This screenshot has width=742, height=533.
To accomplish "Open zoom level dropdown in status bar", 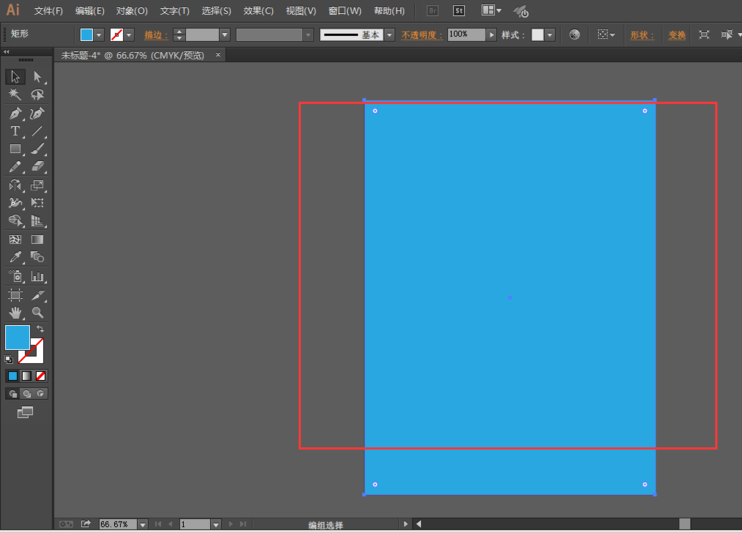I will pos(142,524).
